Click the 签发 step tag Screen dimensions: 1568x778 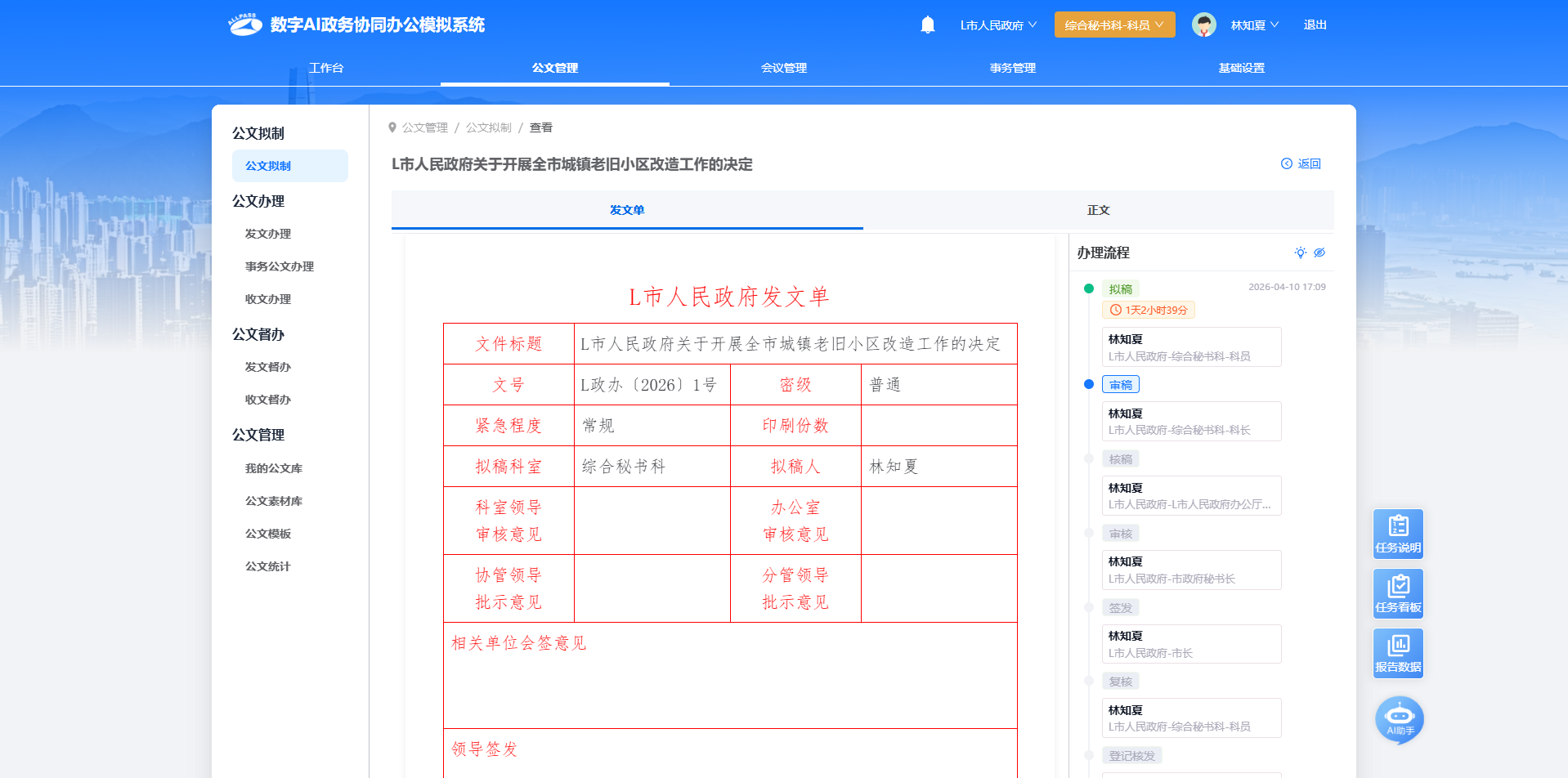coord(1121,608)
